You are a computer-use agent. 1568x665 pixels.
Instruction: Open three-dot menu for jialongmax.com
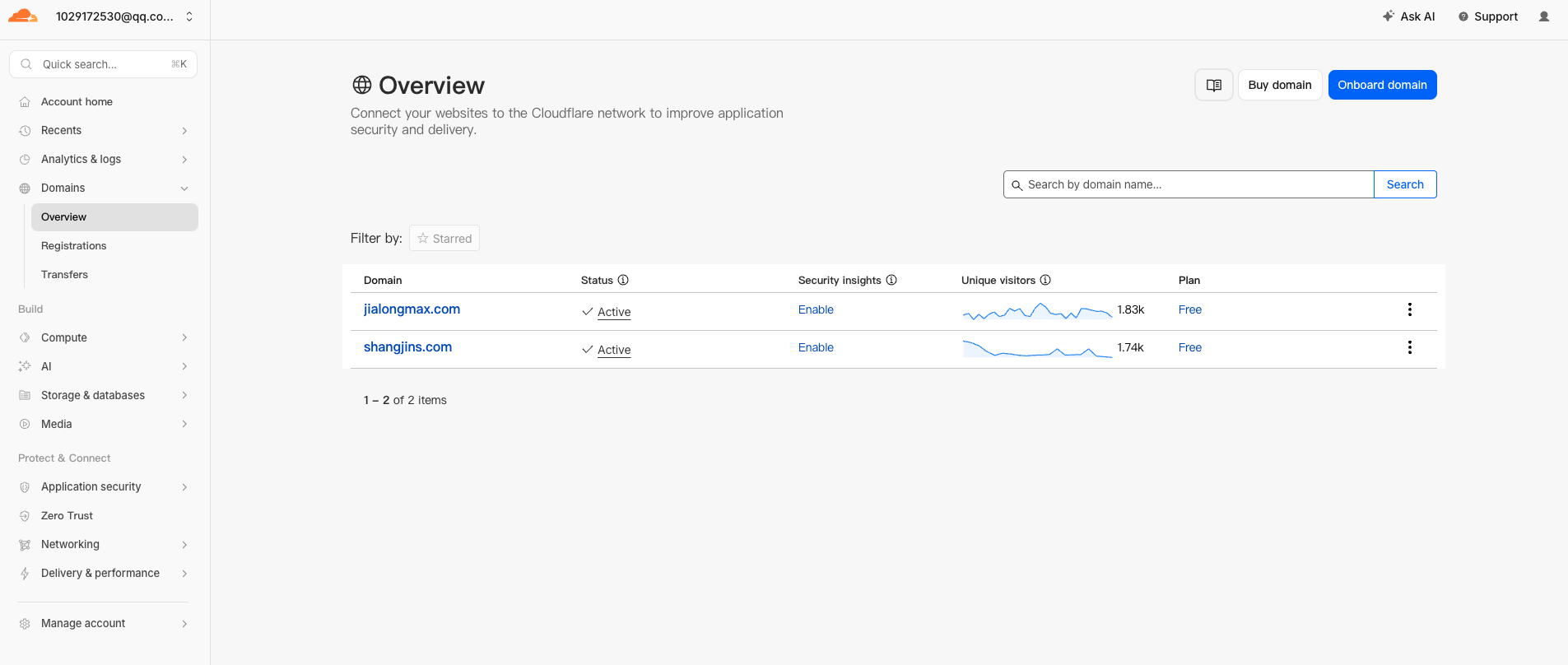[x=1409, y=309]
